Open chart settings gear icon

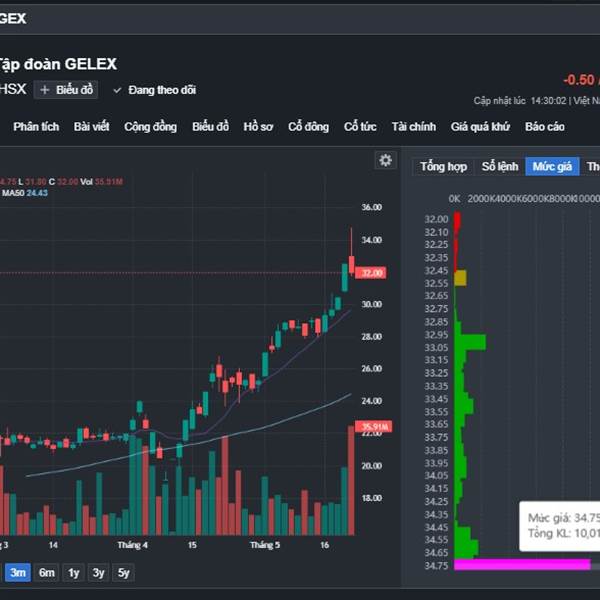click(x=385, y=160)
